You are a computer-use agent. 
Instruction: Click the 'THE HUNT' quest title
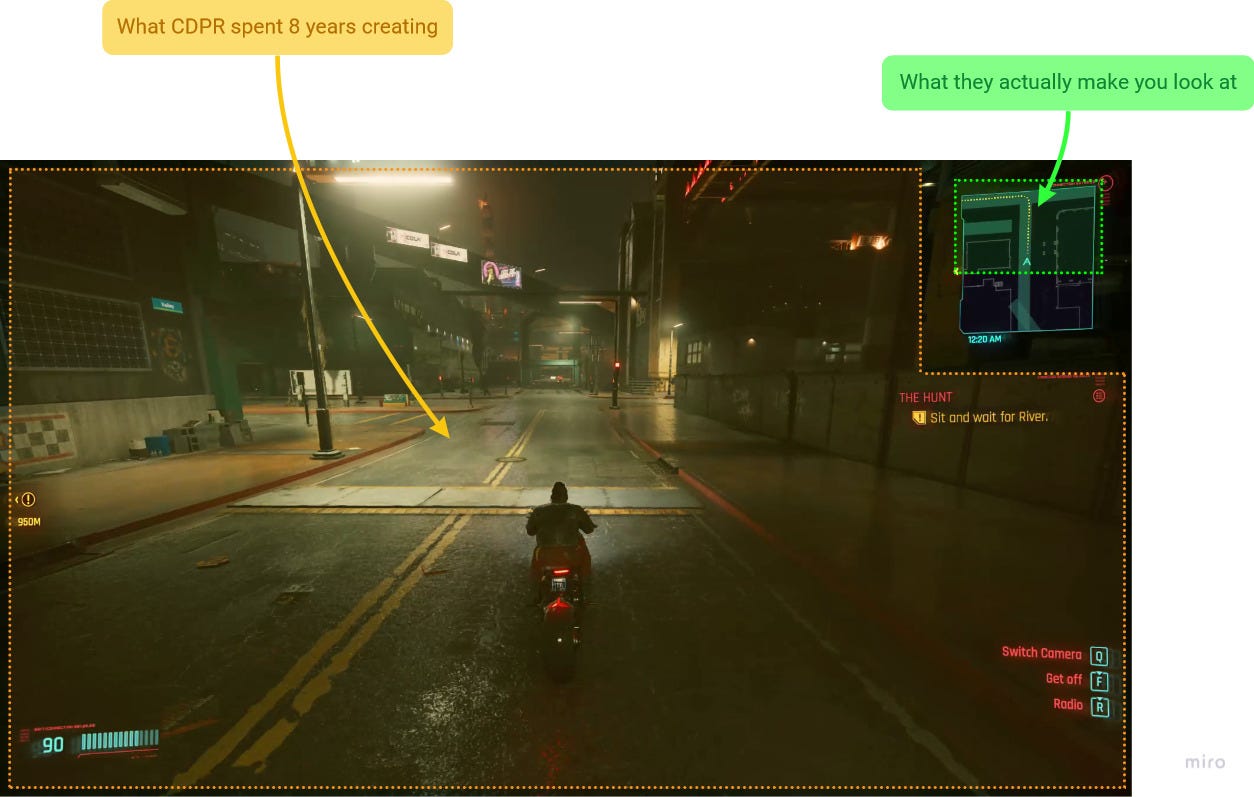[x=925, y=397]
